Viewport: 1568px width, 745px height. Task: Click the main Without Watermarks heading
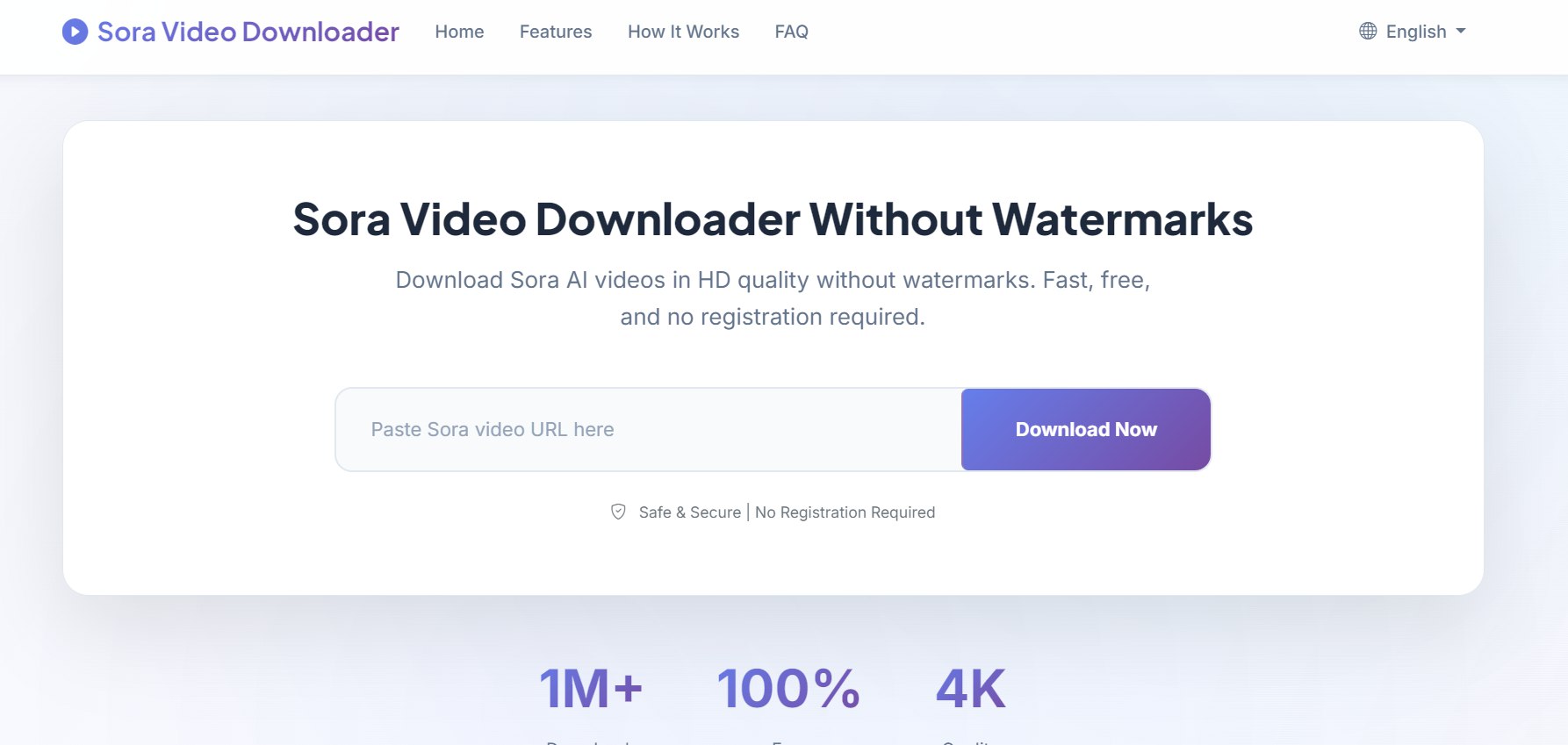(x=773, y=219)
